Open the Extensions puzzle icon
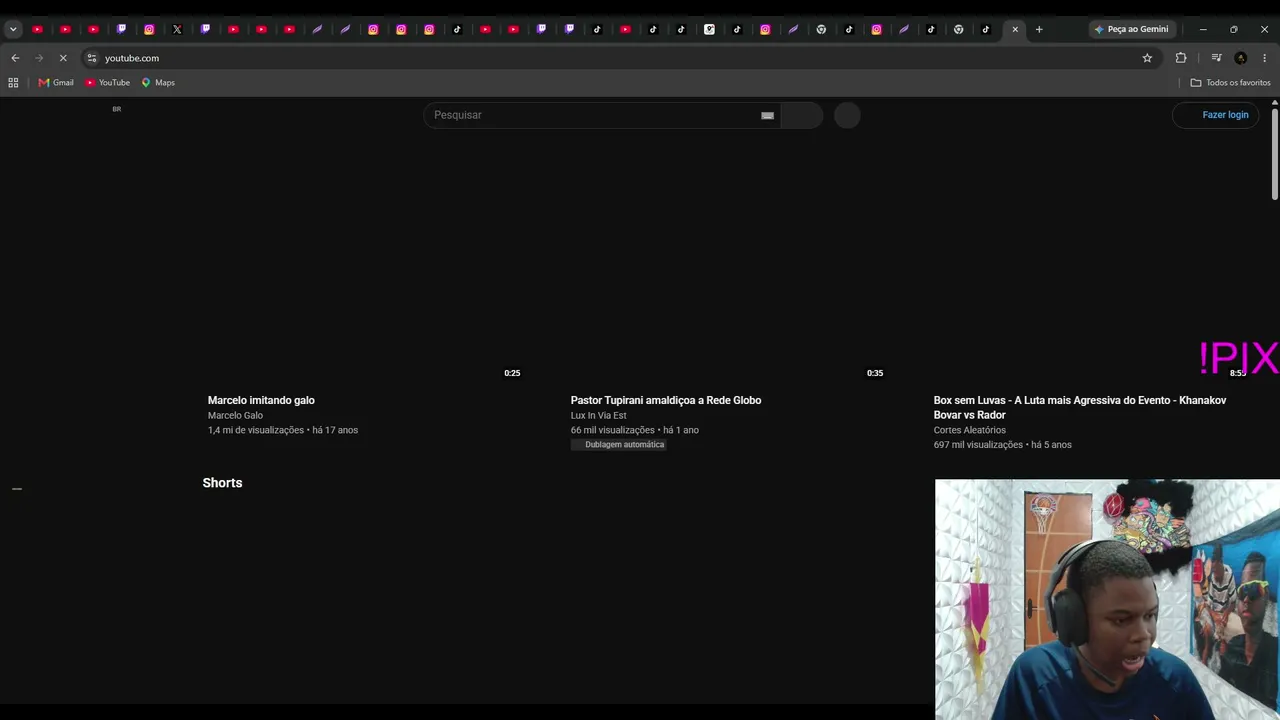1280x720 pixels. click(1181, 58)
